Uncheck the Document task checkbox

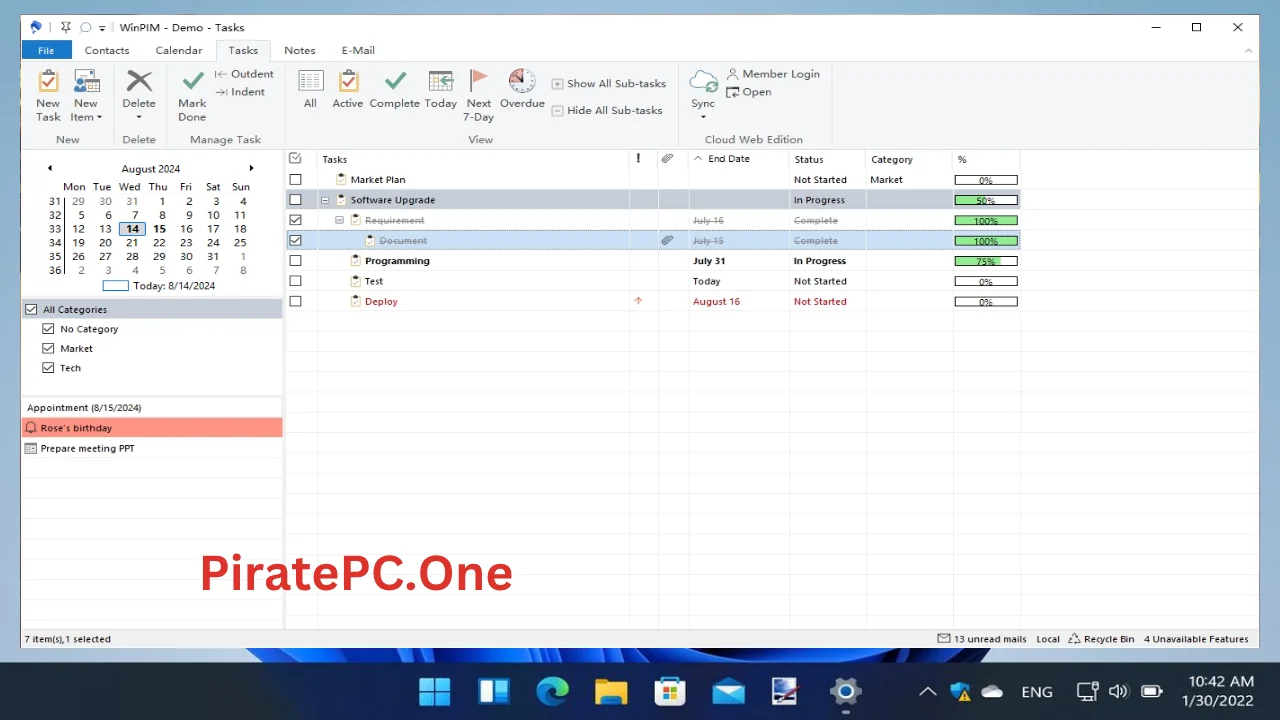point(295,240)
